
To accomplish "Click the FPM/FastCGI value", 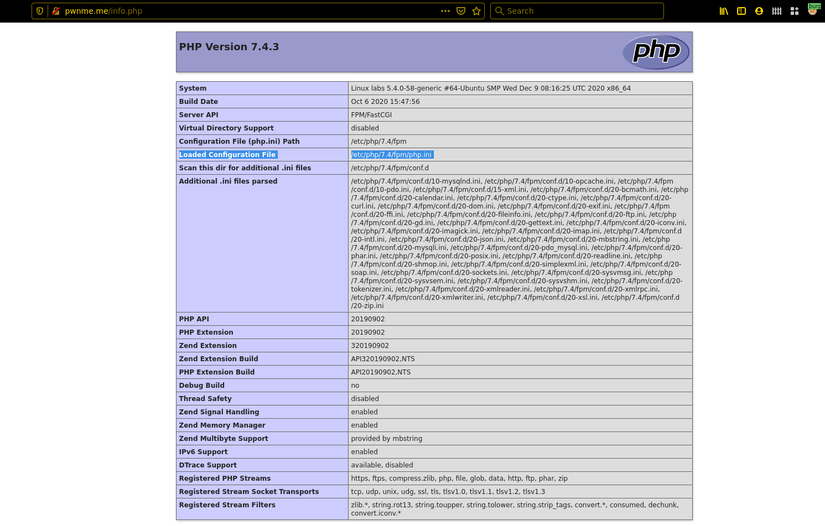I will [371, 115].
